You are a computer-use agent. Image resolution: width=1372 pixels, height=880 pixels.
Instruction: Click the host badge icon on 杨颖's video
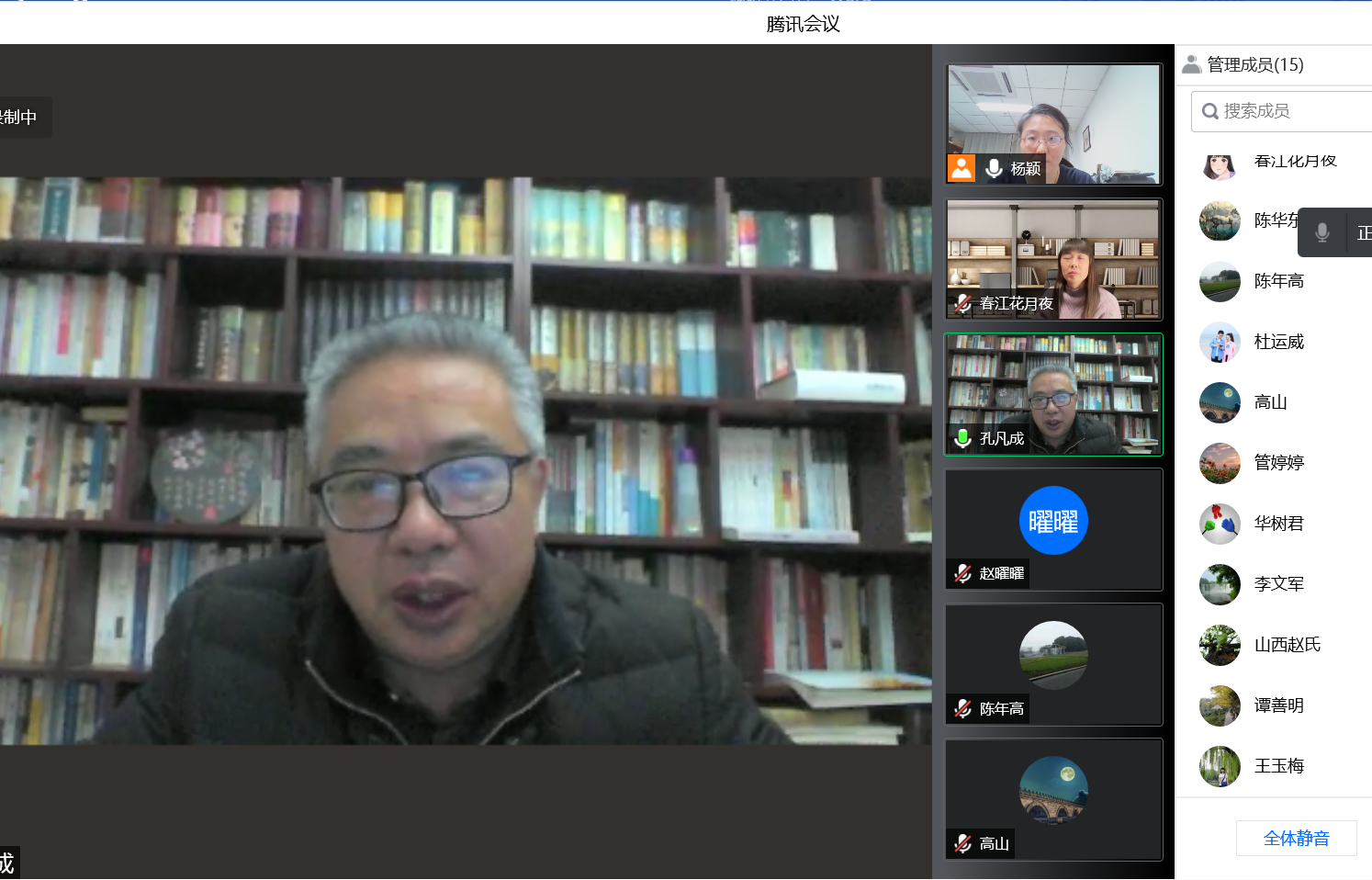point(962,168)
